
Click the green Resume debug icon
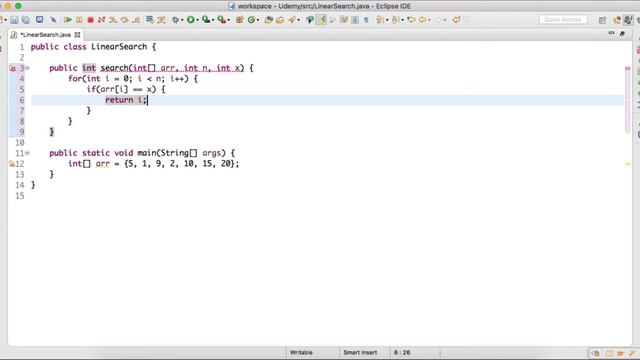(x=68, y=20)
